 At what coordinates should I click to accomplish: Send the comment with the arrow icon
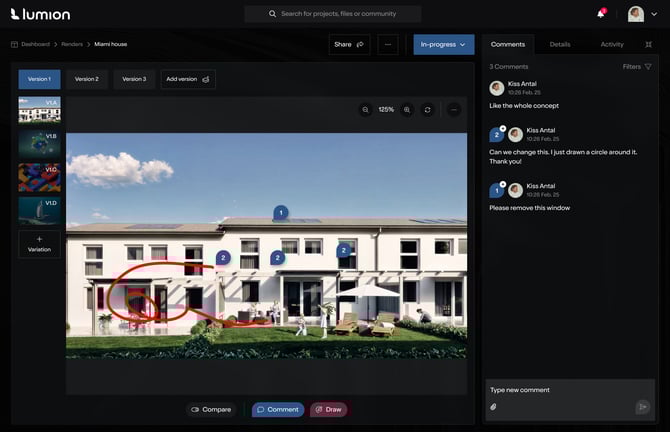coord(642,407)
